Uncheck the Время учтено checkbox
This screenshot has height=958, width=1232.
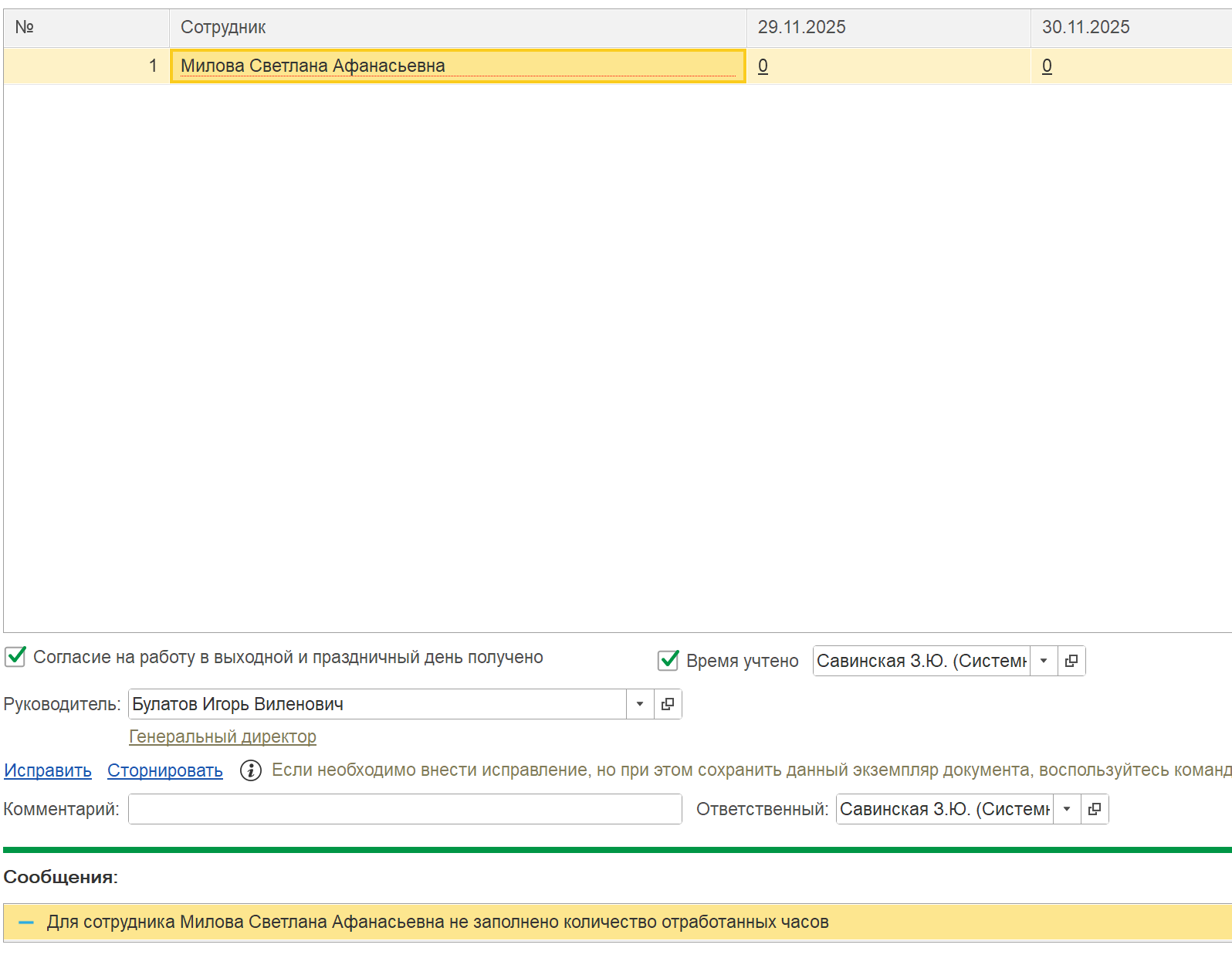click(x=668, y=661)
